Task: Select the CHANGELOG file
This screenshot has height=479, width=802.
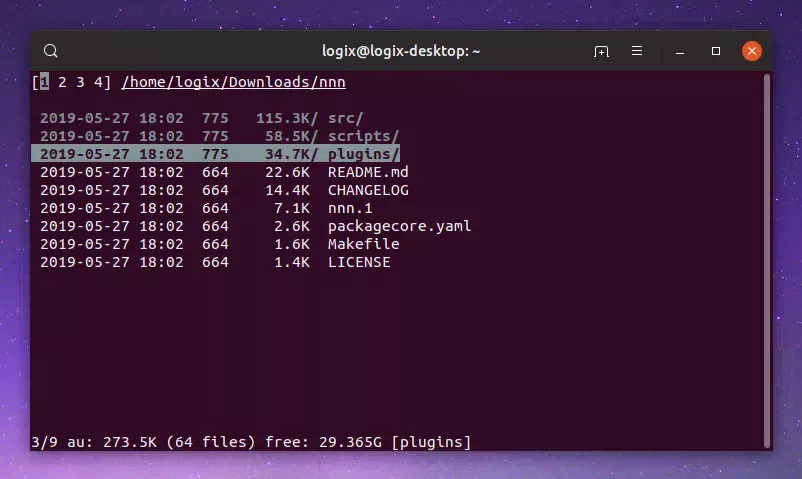Action: click(x=367, y=190)
